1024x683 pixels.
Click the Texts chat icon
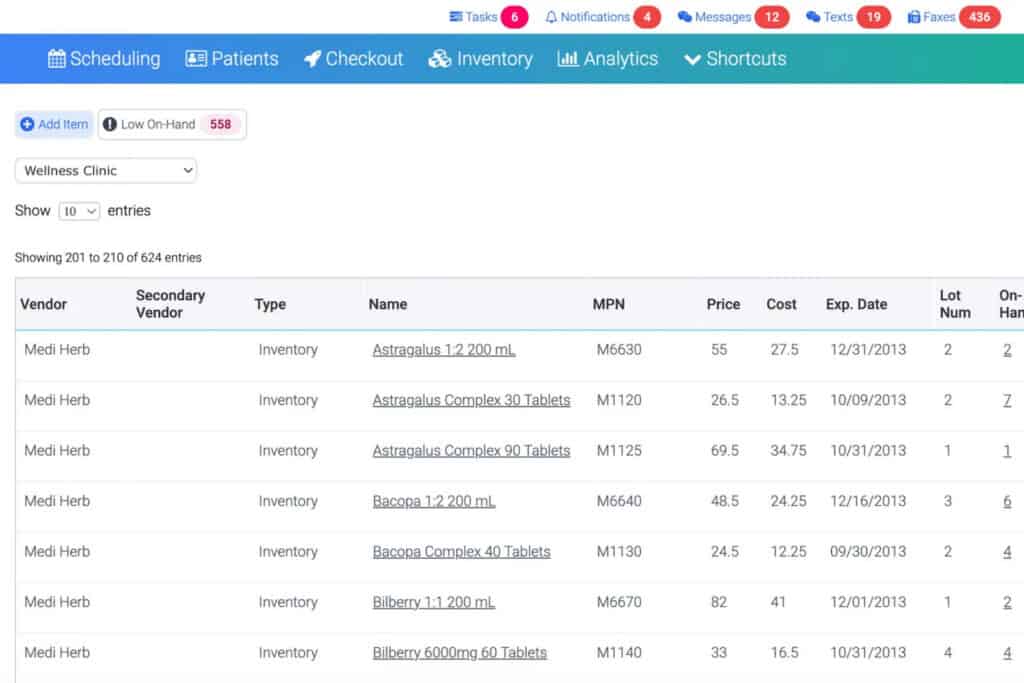click(813, 17)
